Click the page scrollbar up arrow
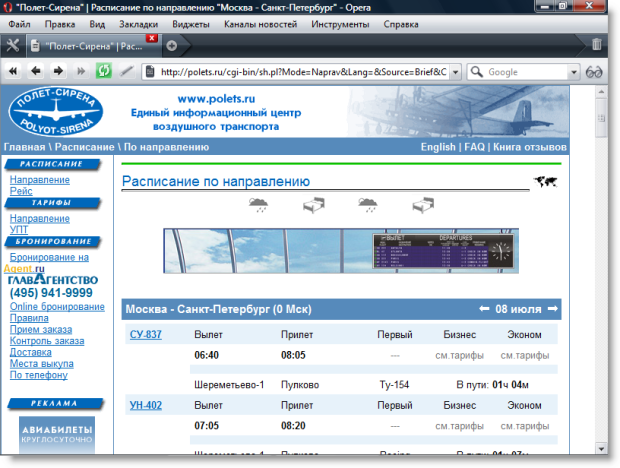 click(x=601, y=92)
